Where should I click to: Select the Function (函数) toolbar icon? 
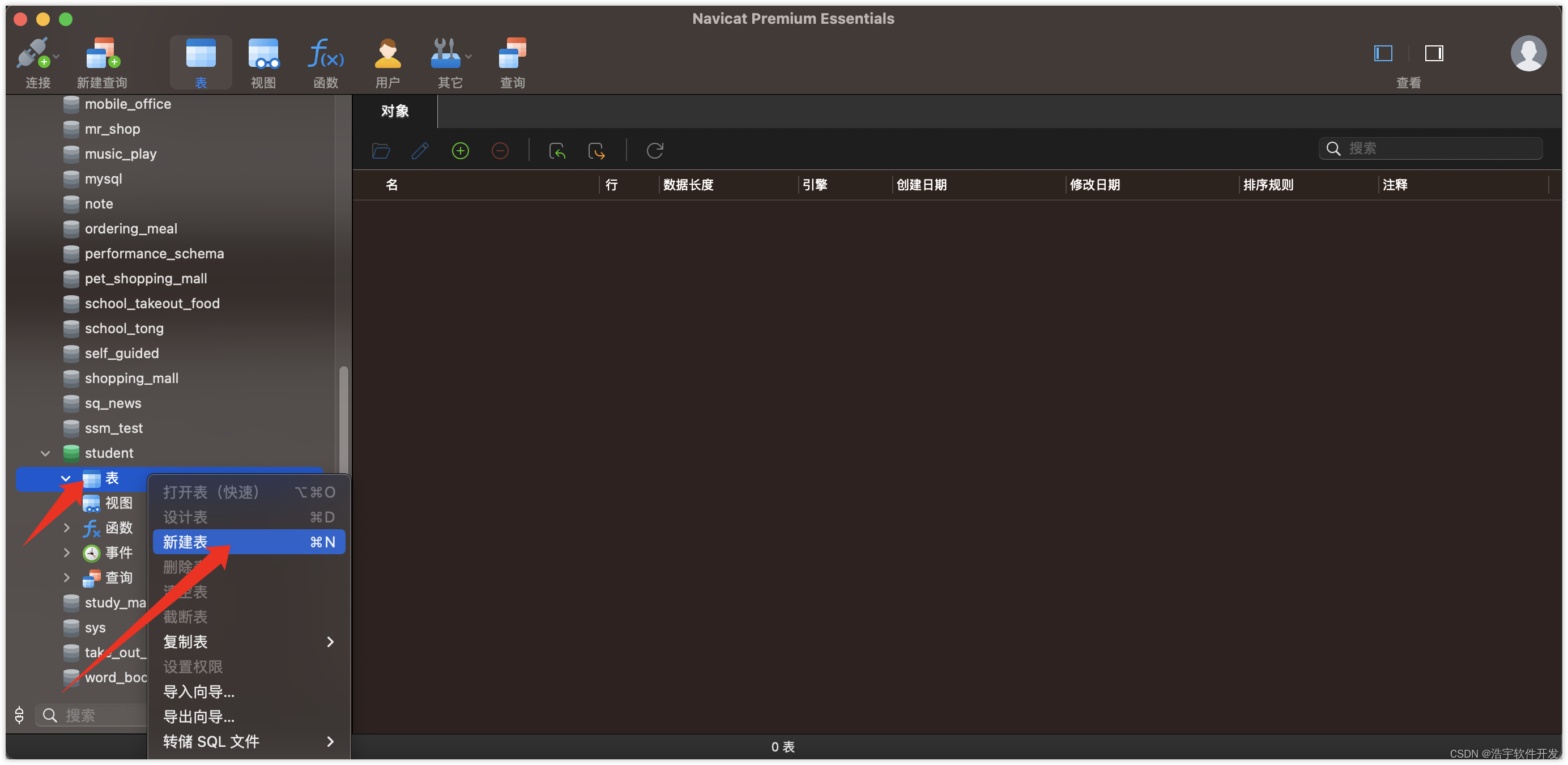point(326,54)
